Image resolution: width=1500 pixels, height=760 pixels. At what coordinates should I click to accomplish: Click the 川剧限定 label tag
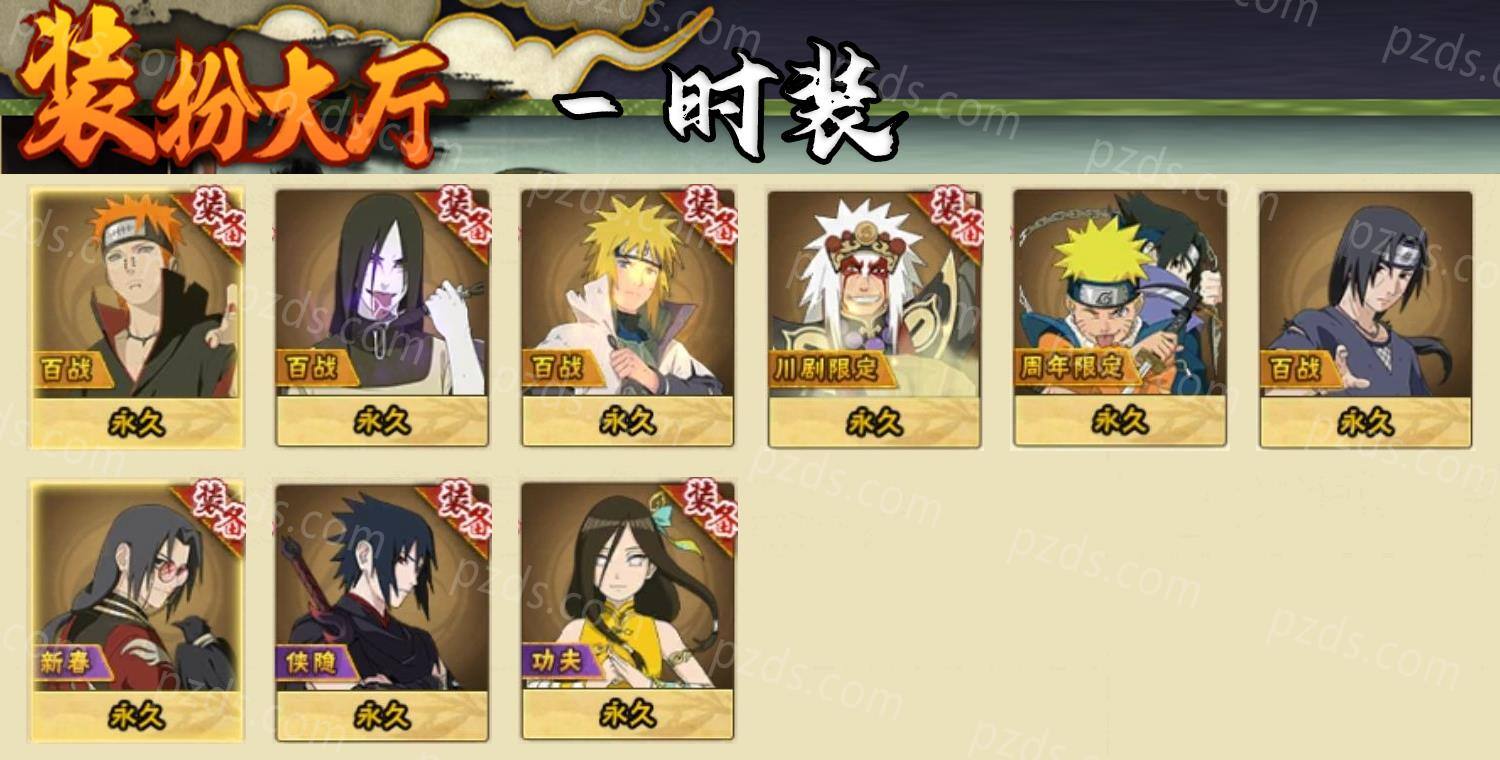826,369
